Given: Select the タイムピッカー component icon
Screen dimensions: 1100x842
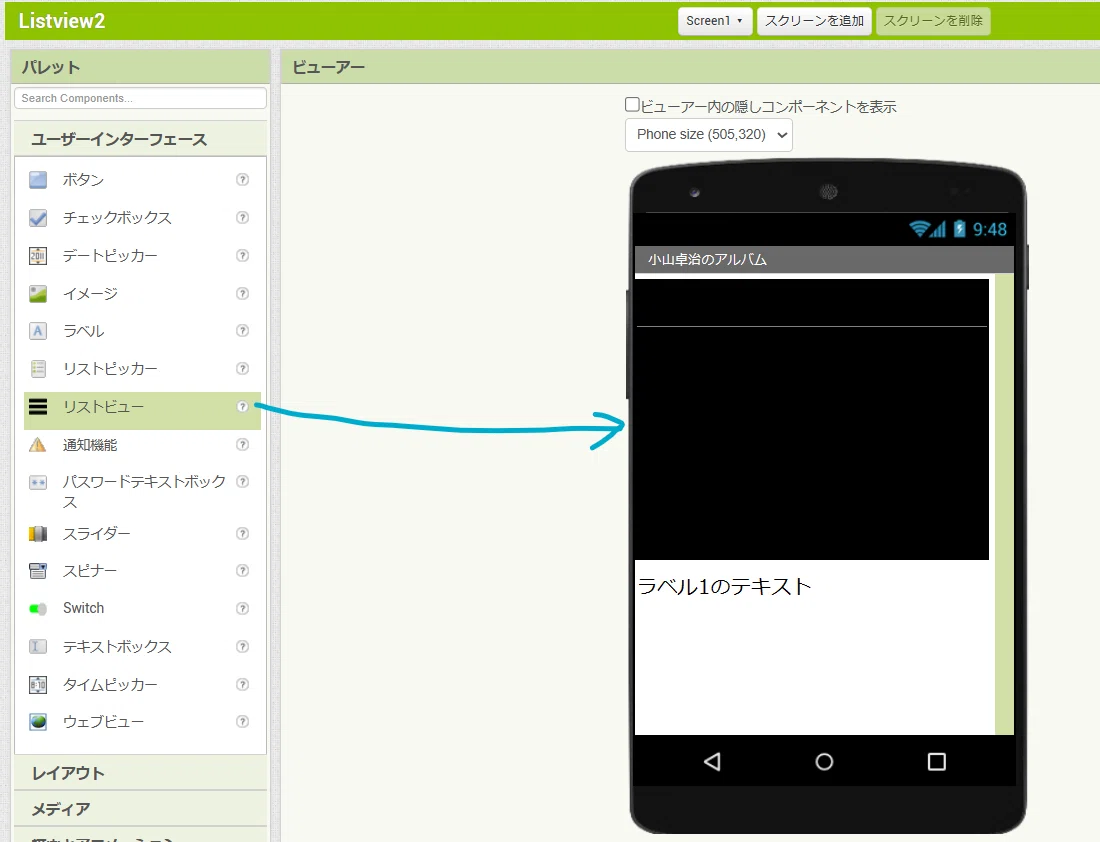Looking at the screenshot, I should point(38,685).
